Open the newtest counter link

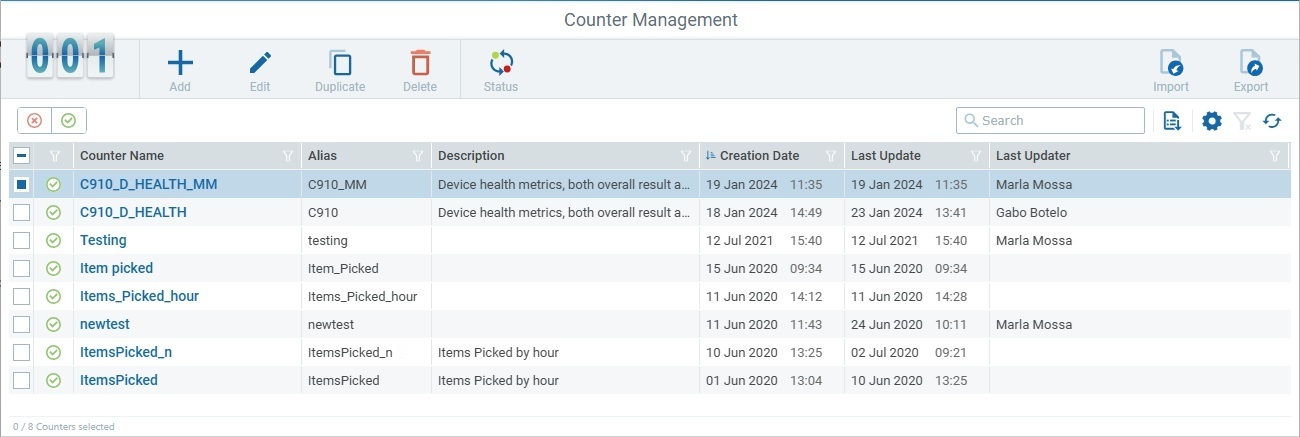point(105,324)
